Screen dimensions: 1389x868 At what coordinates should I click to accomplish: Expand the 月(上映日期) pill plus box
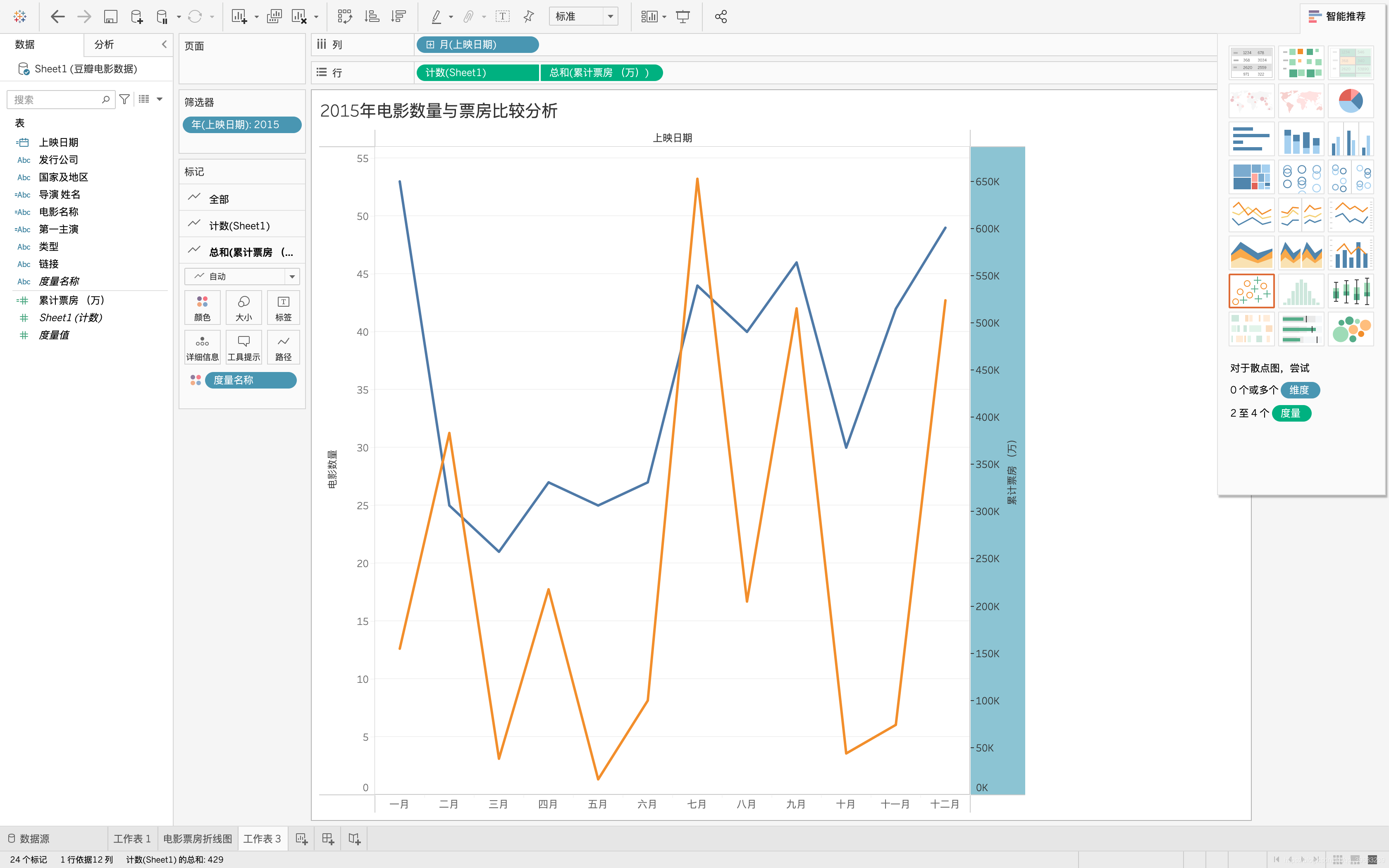tap(430, 45)
